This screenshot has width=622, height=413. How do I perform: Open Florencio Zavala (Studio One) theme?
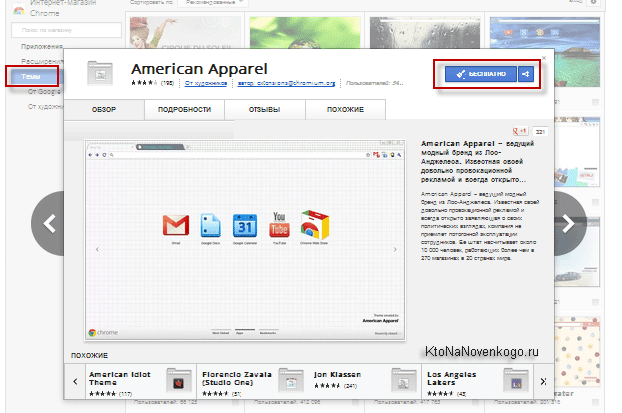coord(253,381)
